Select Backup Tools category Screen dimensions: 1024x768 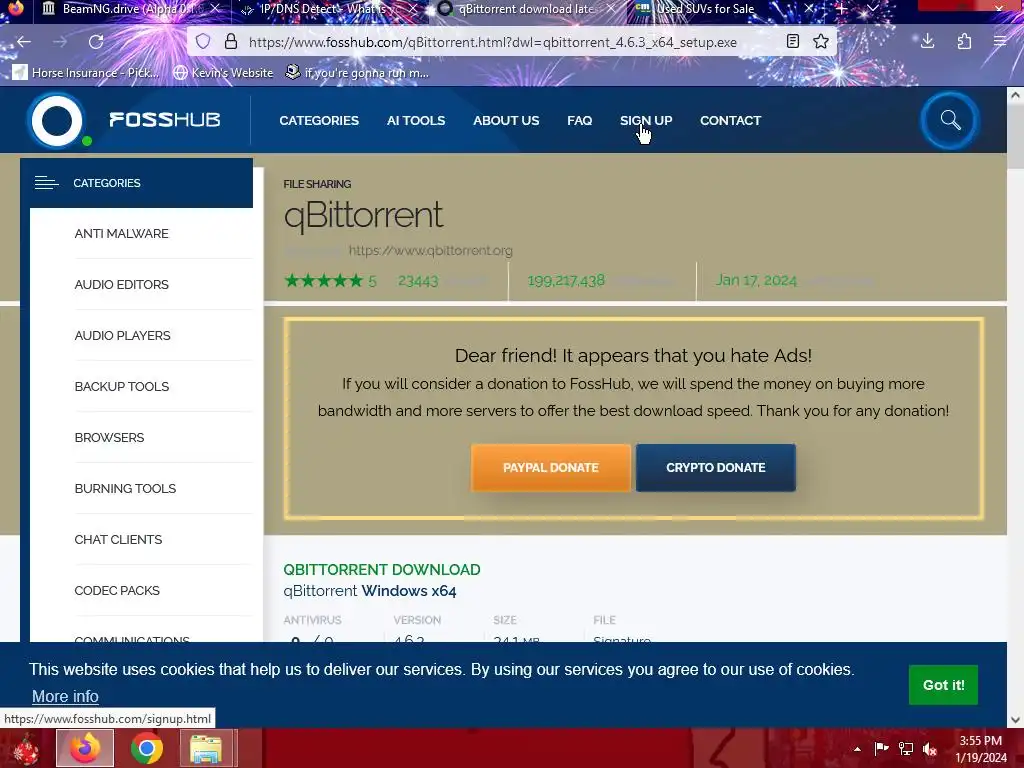tap(121, 386)
